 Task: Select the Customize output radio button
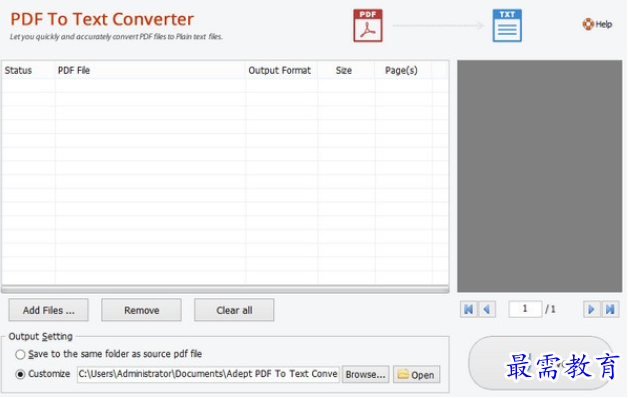[x=20, y=374]
